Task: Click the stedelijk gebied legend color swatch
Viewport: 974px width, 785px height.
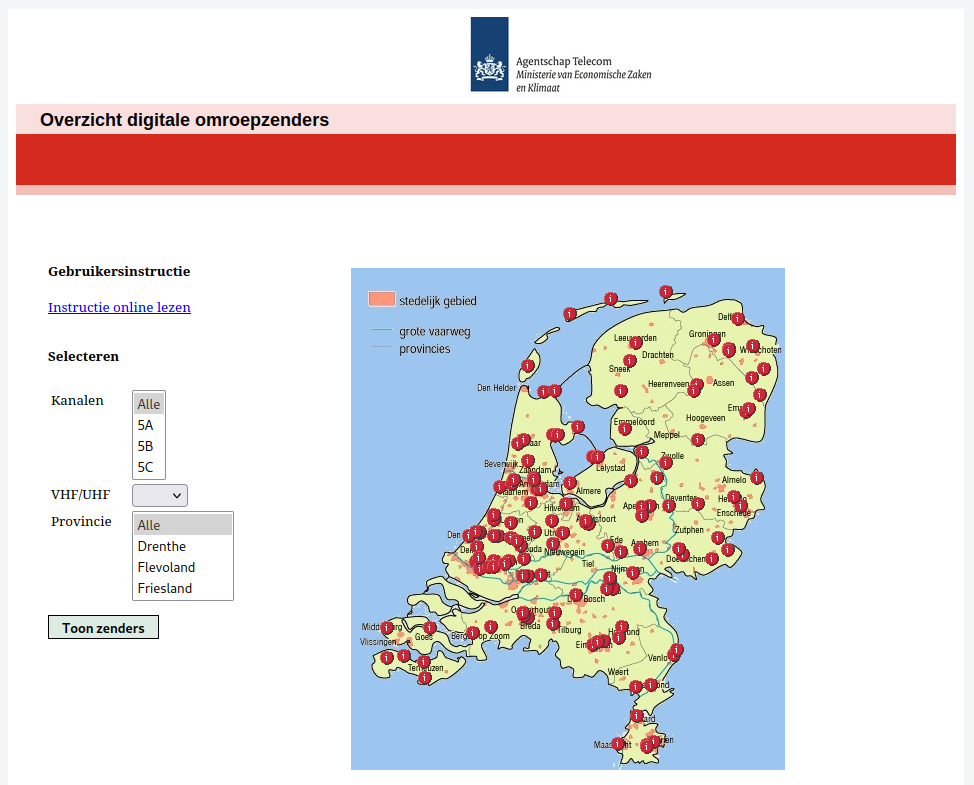Action: [381, 299]
